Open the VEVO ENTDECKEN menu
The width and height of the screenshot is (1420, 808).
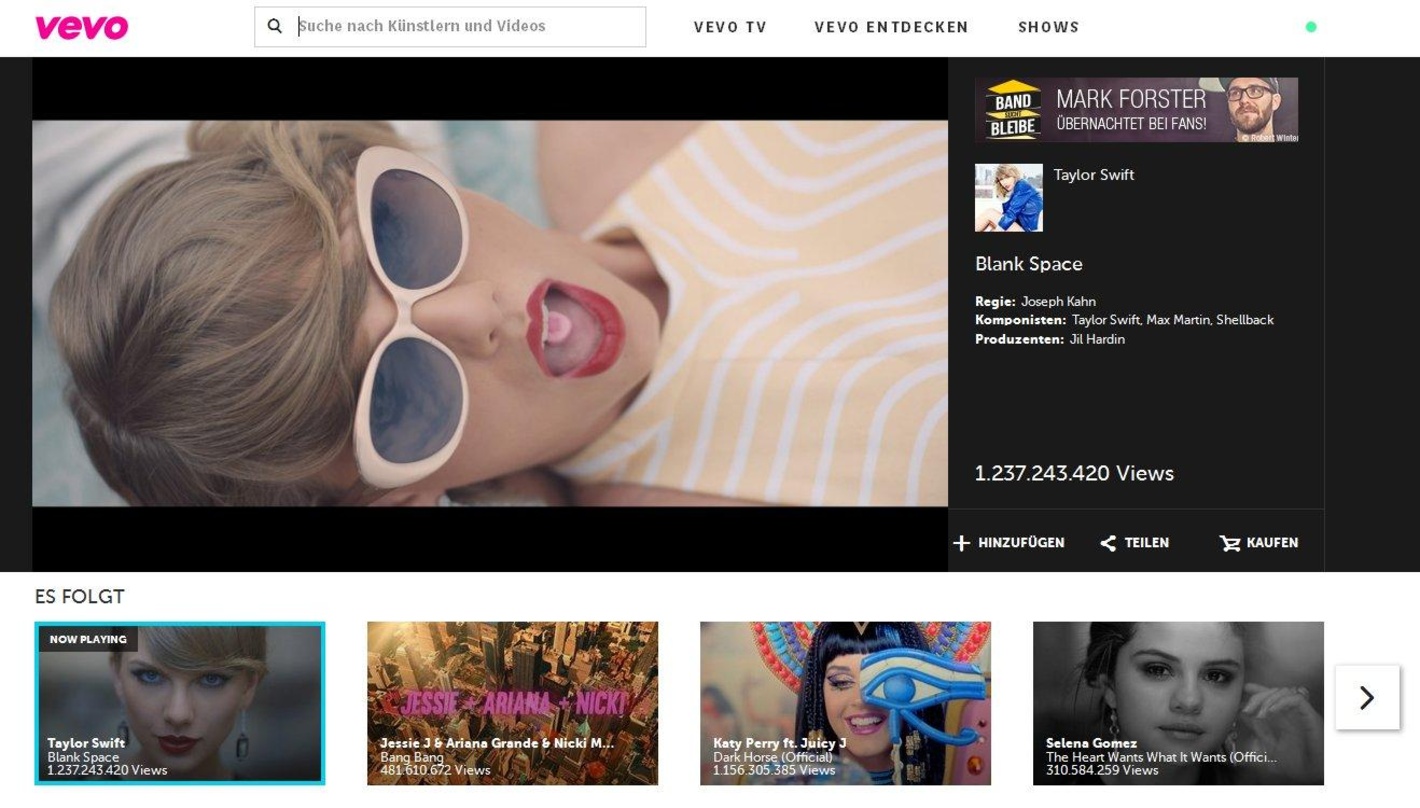(891, 27)
